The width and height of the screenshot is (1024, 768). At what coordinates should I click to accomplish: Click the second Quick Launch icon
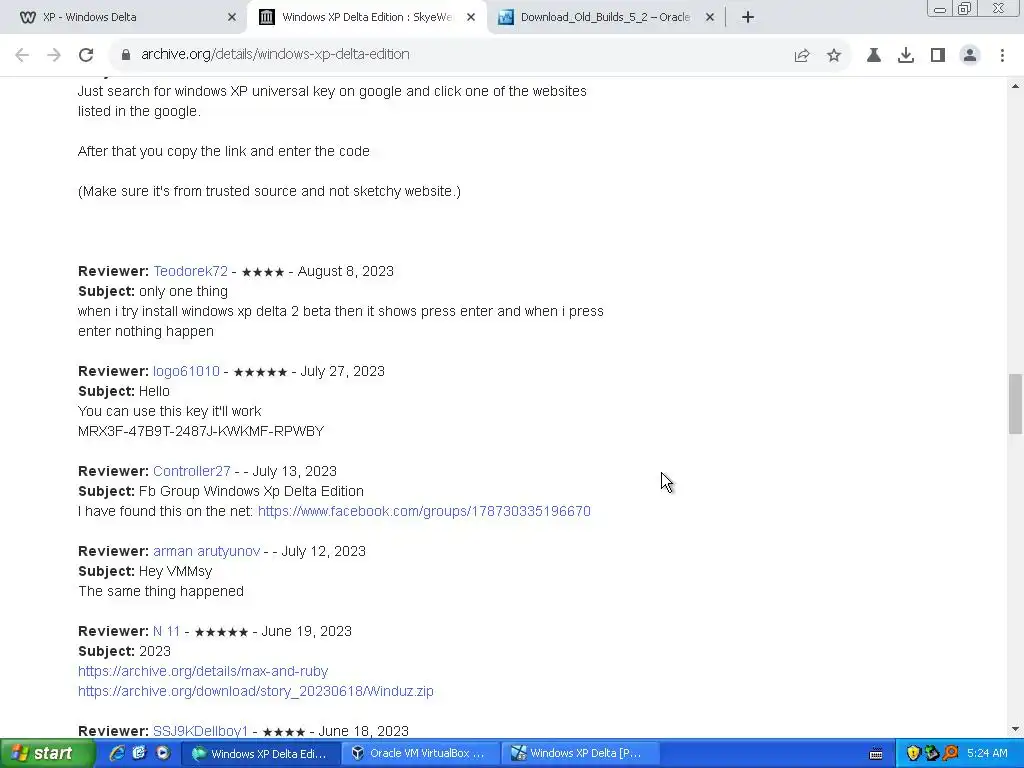[x=139, y=753]
